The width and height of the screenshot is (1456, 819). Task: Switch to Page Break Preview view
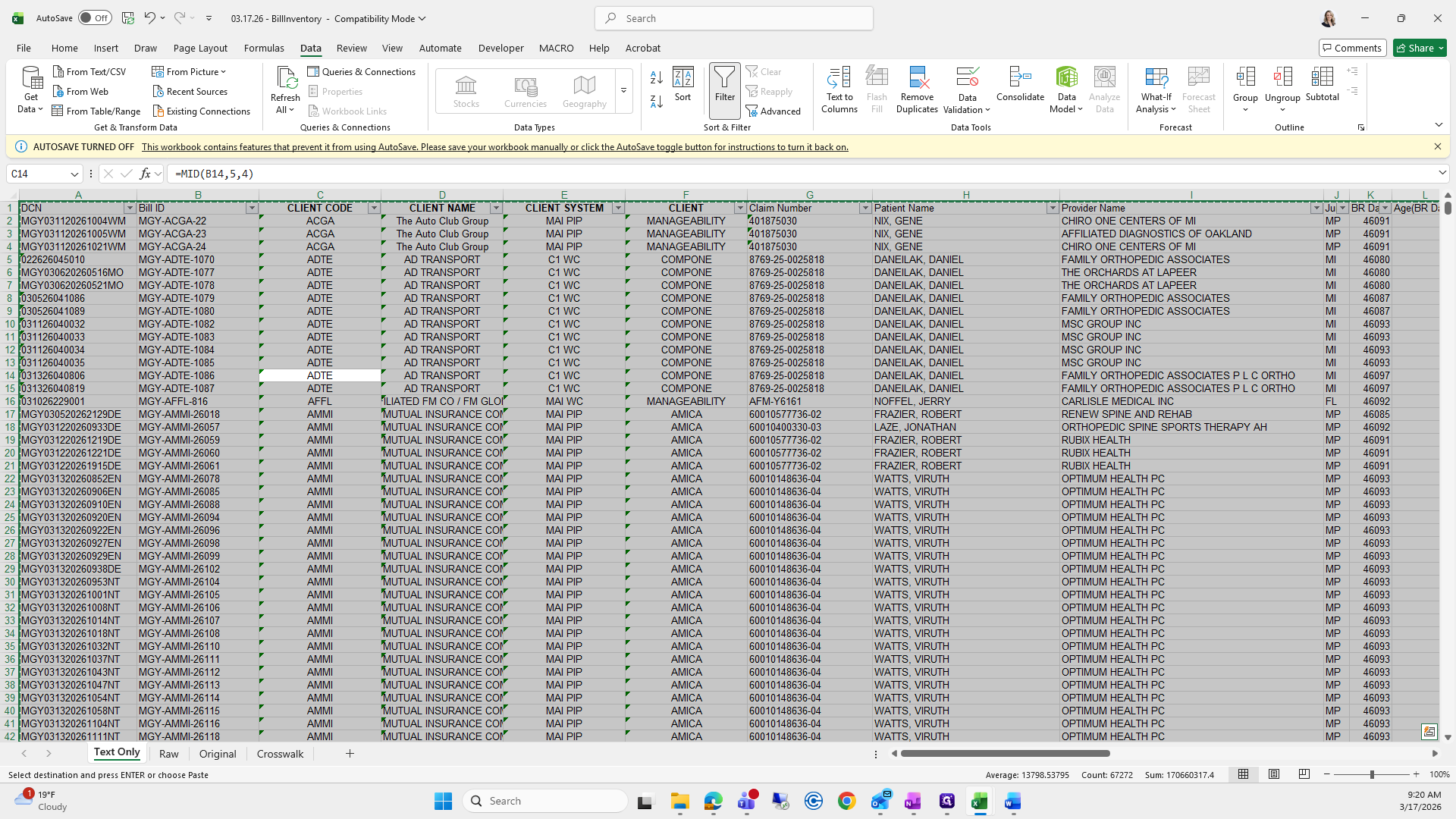click(1304, 774)
